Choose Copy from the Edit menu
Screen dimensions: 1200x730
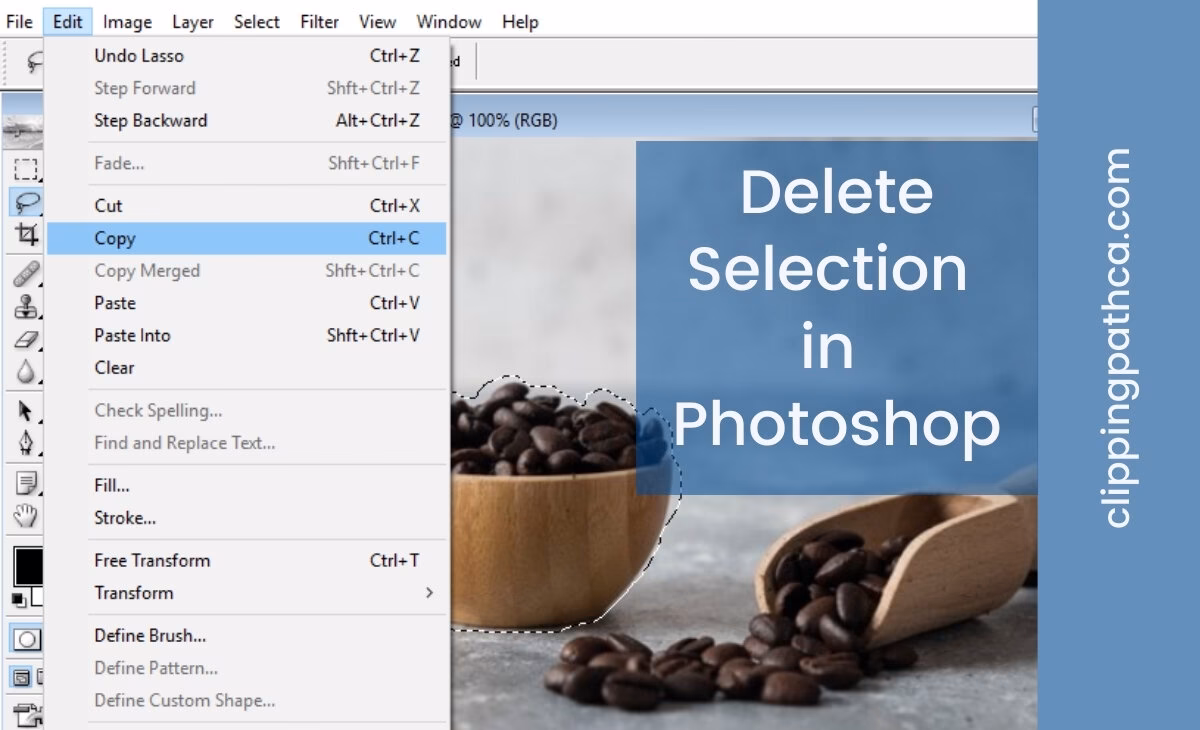(x=115, y=238)
